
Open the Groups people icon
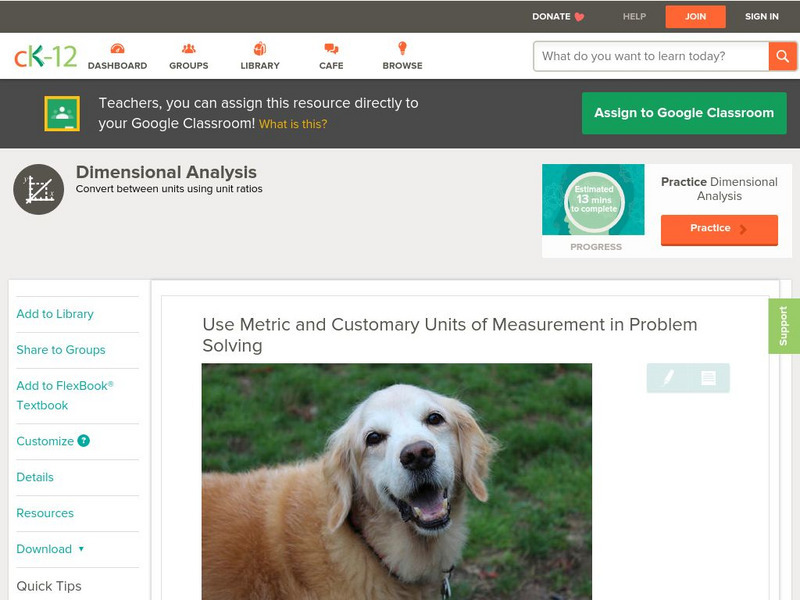[x=189, y=48]
